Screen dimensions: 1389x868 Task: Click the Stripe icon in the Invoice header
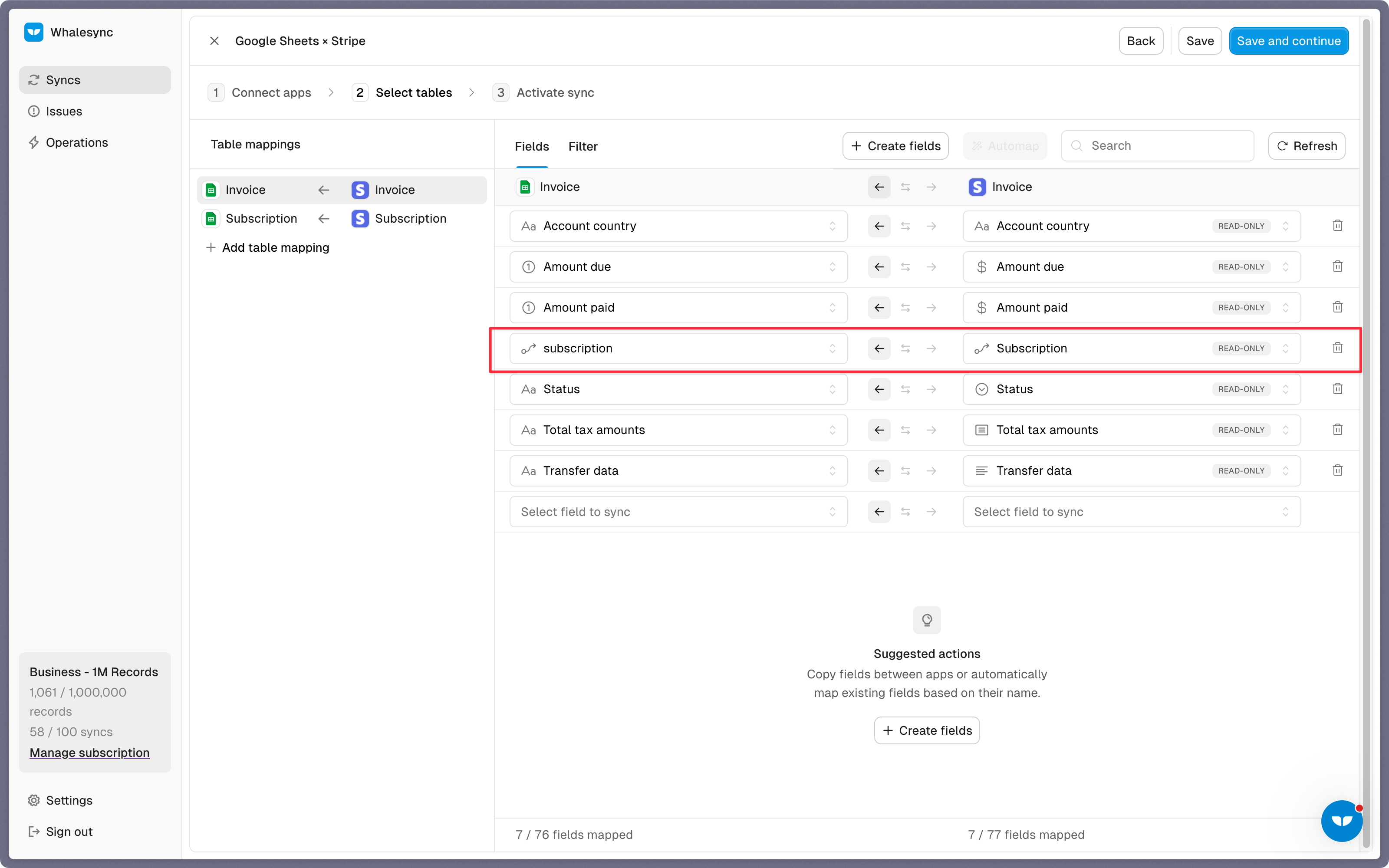977,187
